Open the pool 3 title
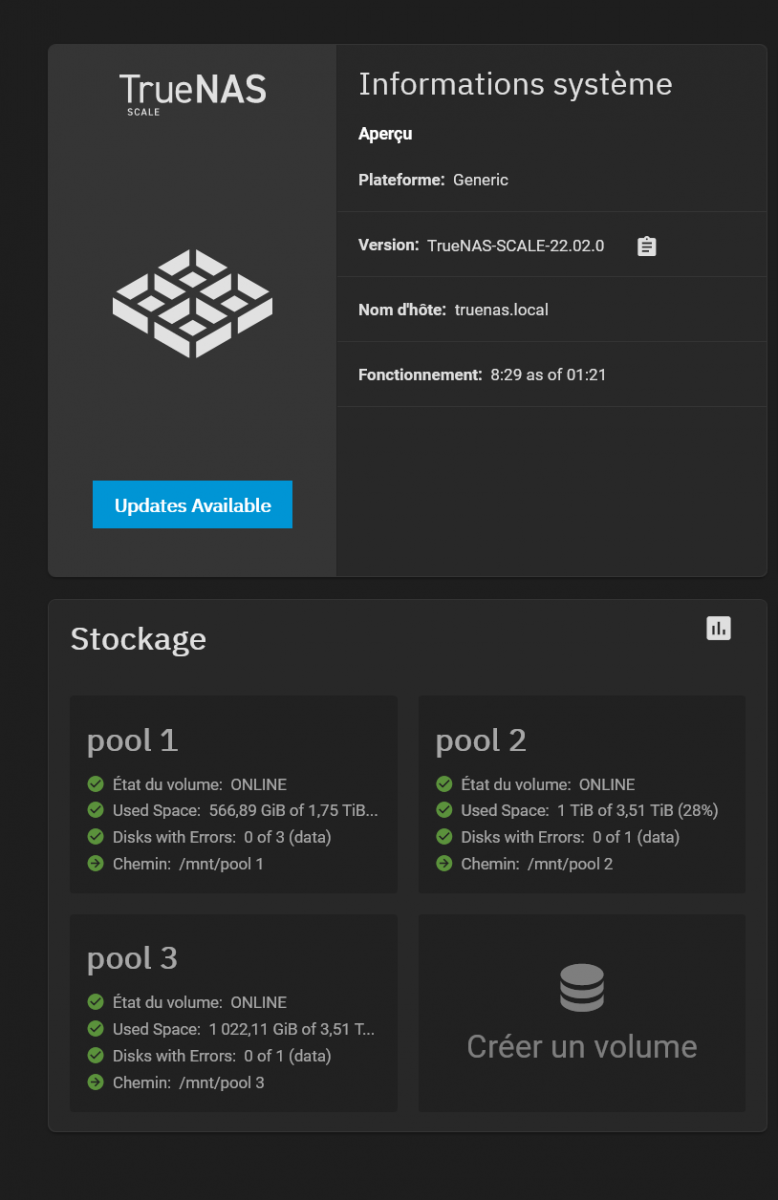Viewport: 778px width, 1200px height. coord(132,958)
